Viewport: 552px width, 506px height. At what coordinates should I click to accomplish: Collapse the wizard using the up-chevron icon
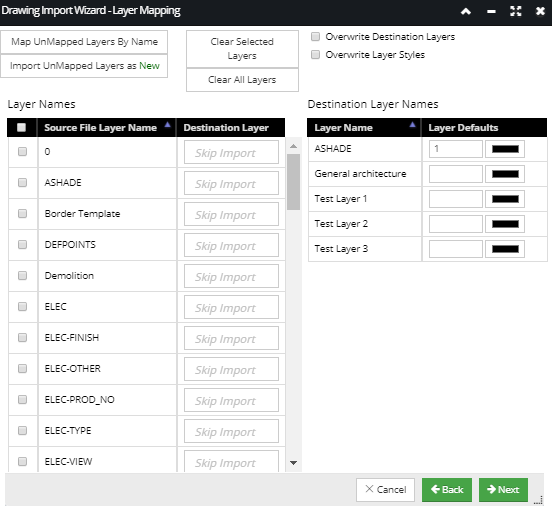tap(466, 11)
